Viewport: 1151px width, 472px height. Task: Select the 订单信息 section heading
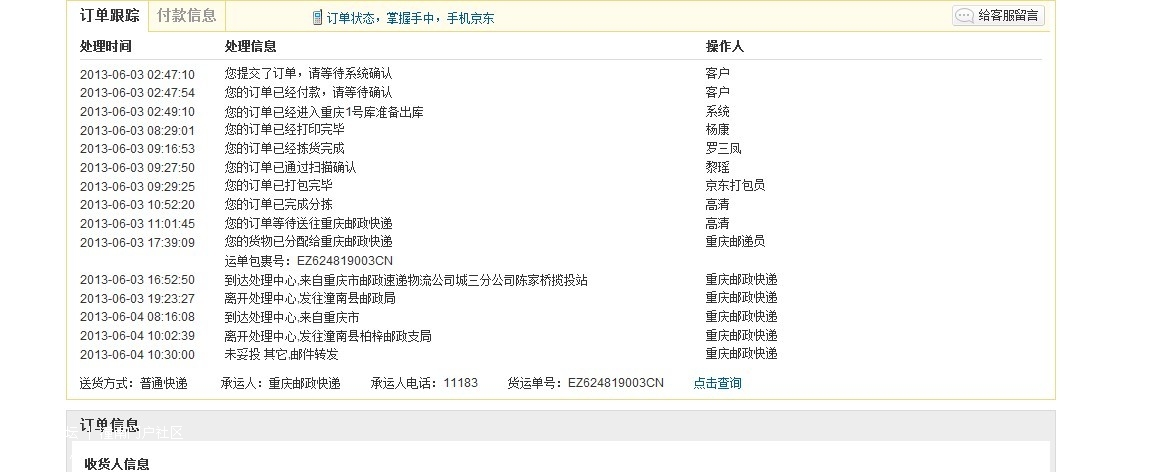(x=109, y=425)
